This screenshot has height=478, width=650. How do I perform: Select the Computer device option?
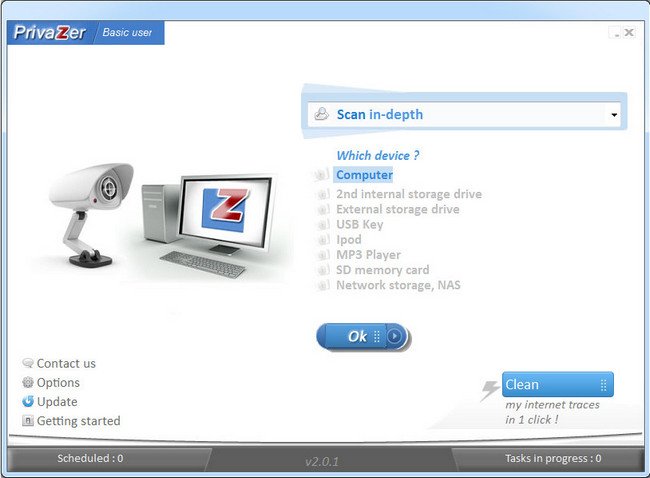pyautogui.click(x=364, y=175)
